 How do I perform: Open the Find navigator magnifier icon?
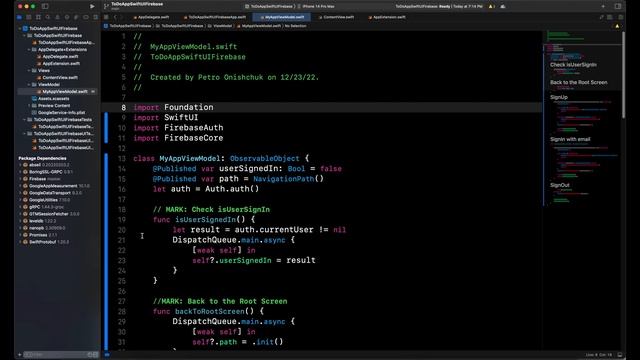[x=48, y=17]
